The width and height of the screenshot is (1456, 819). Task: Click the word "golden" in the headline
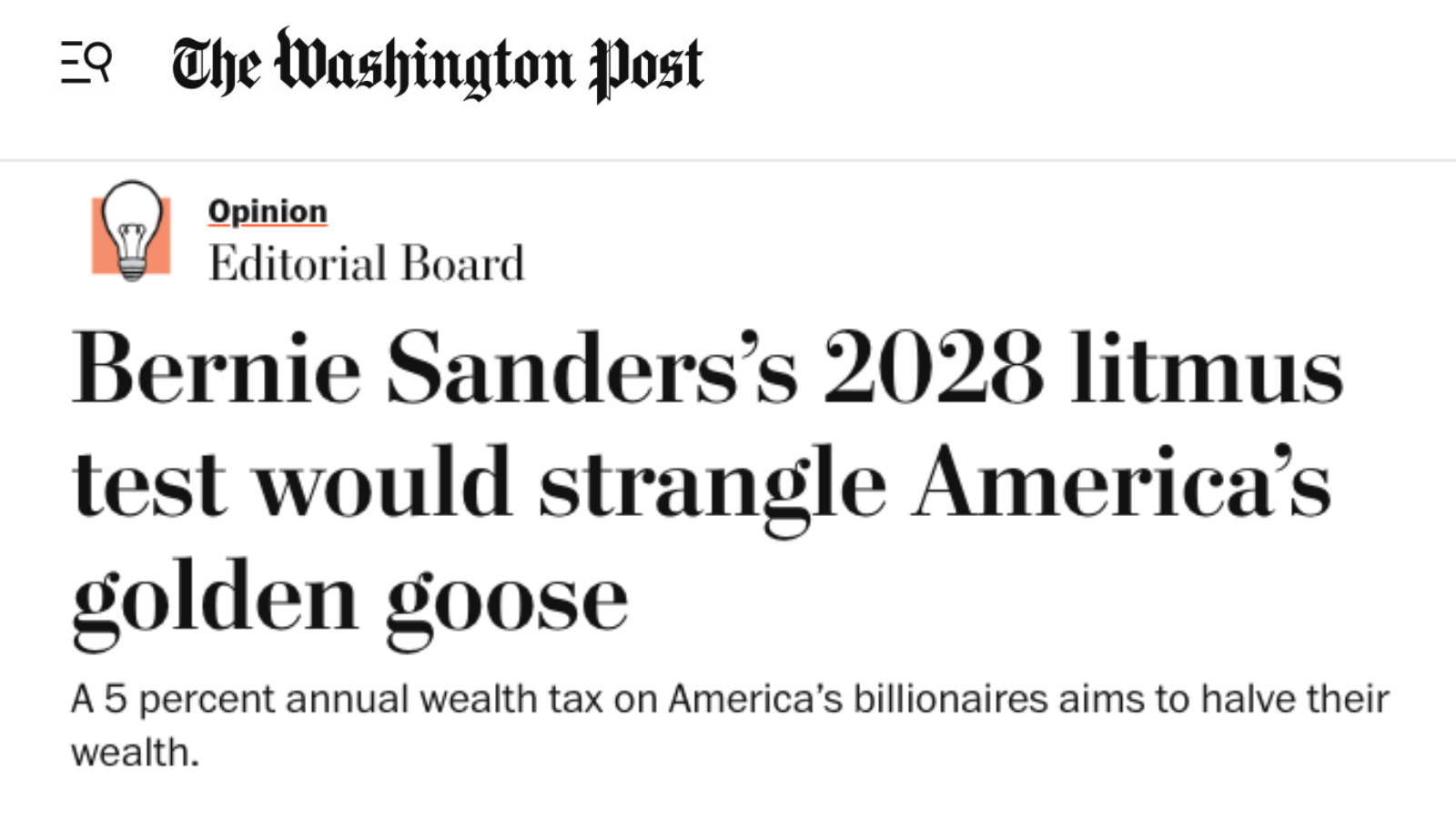pos(215,601)
